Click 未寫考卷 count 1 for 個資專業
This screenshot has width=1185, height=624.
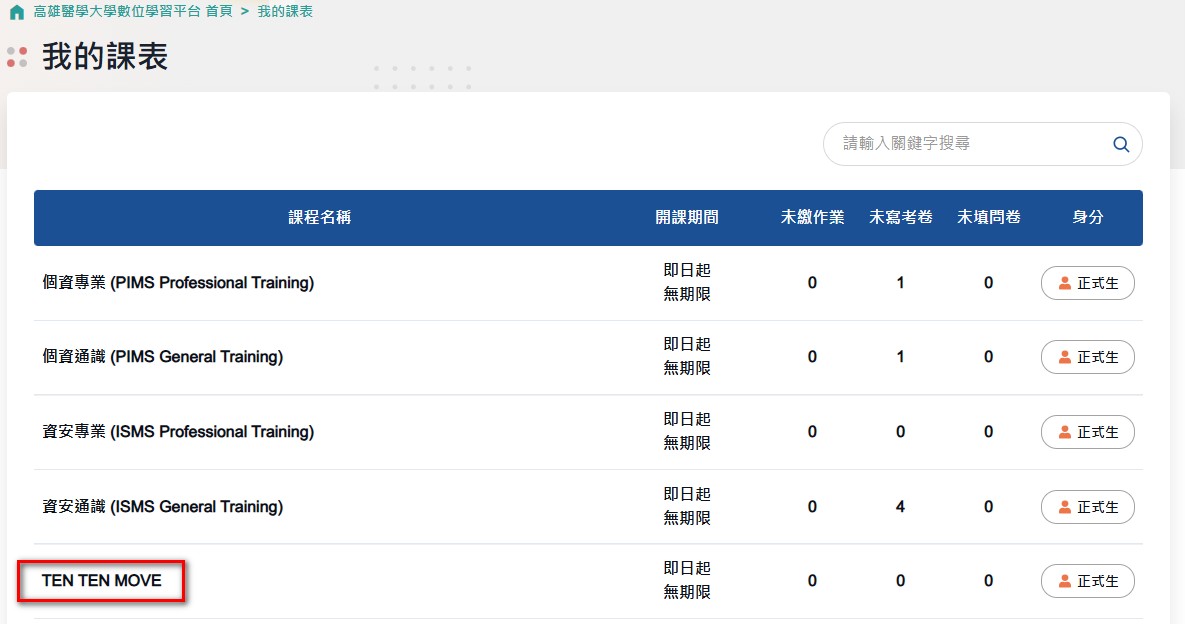[900, 283]
